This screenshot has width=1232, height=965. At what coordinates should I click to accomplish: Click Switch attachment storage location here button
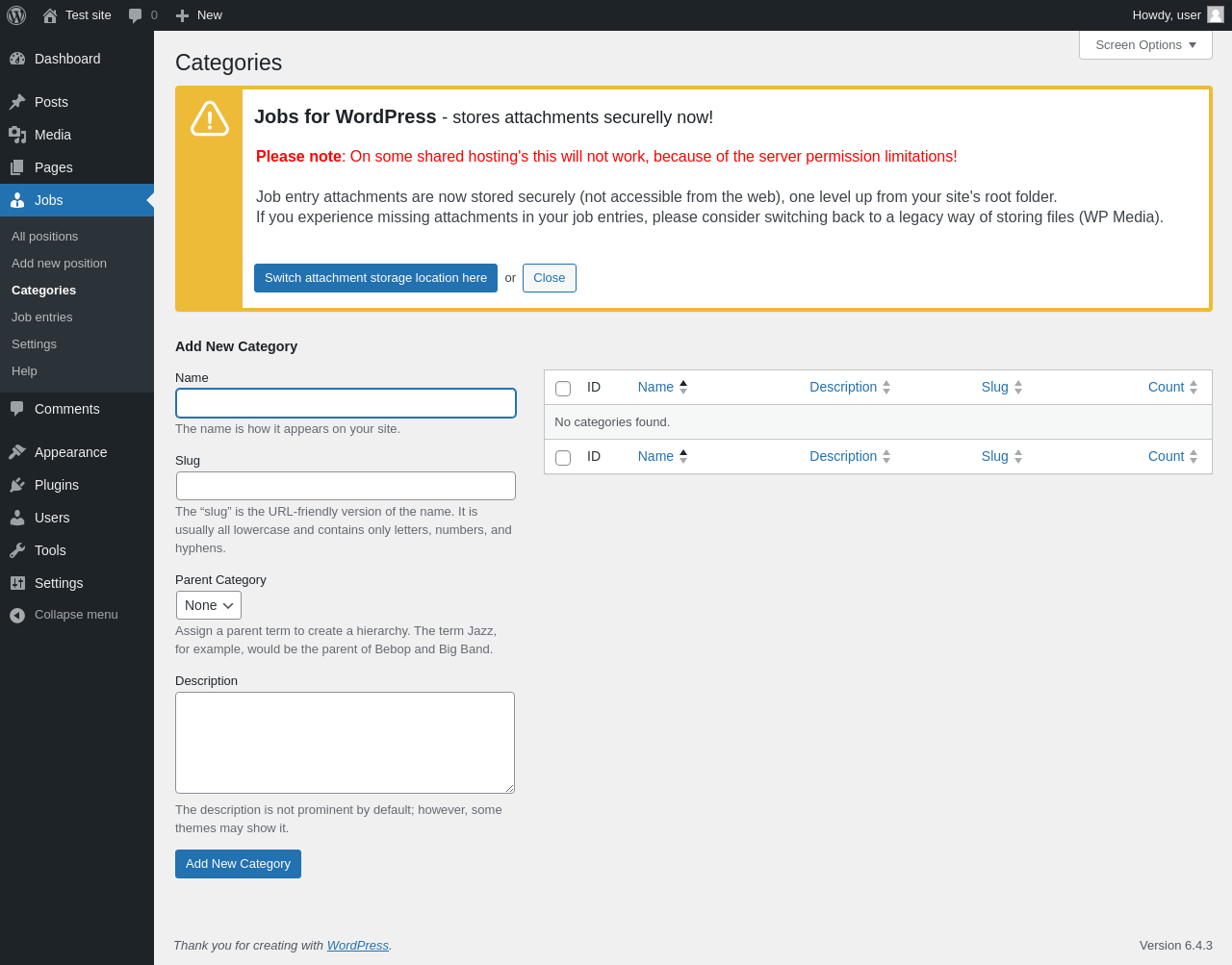pyautogui.click(x=375, y=278)
